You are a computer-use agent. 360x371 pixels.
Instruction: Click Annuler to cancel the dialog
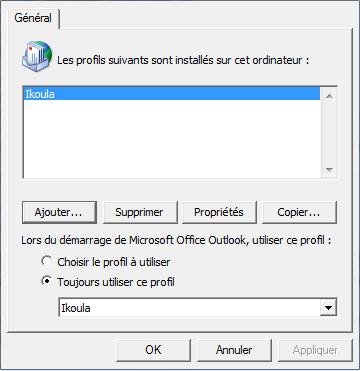pos(234,350)
